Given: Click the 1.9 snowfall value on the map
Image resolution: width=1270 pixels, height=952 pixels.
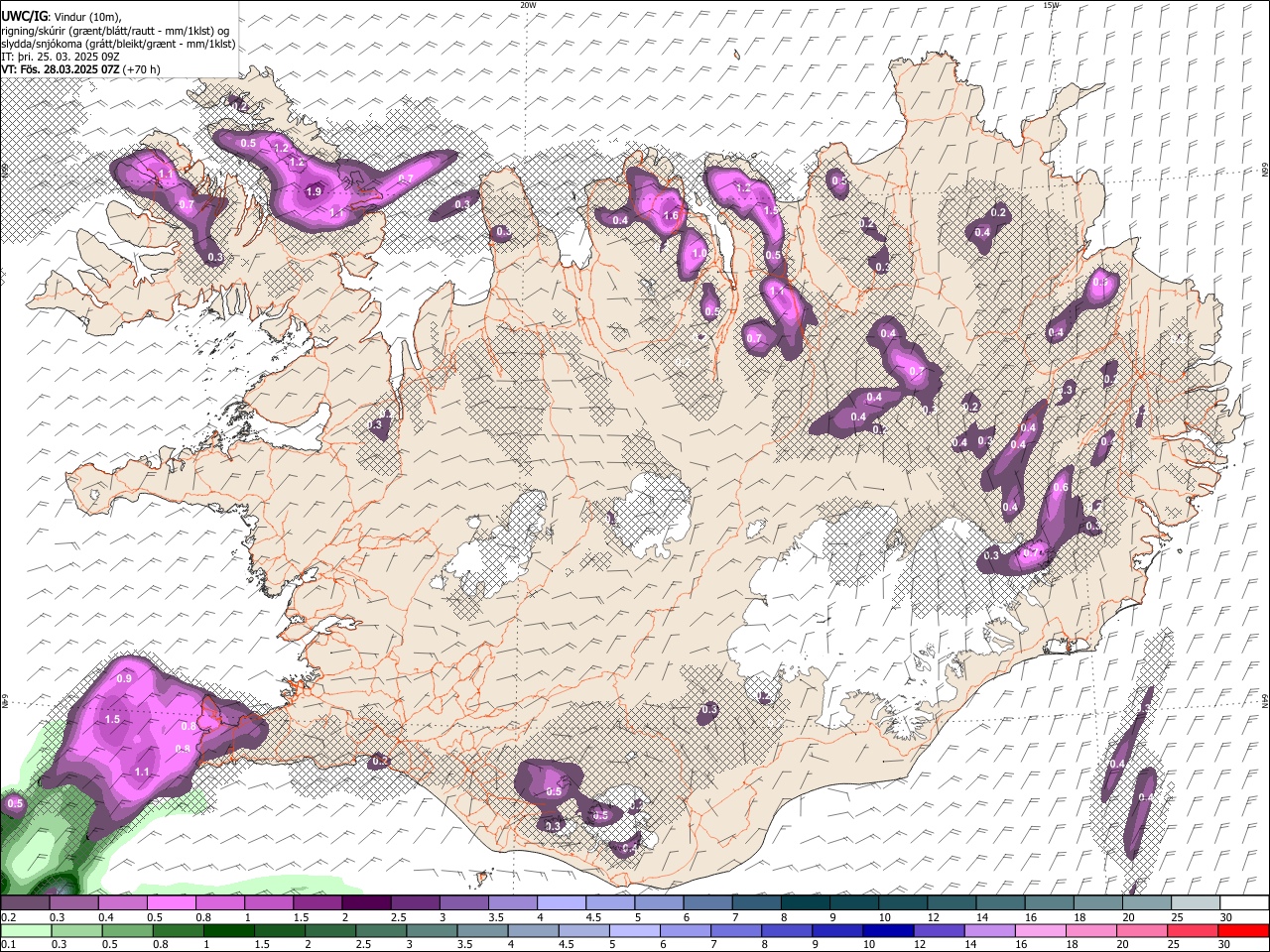Looking at the screenshot, I should coord(315,191).
